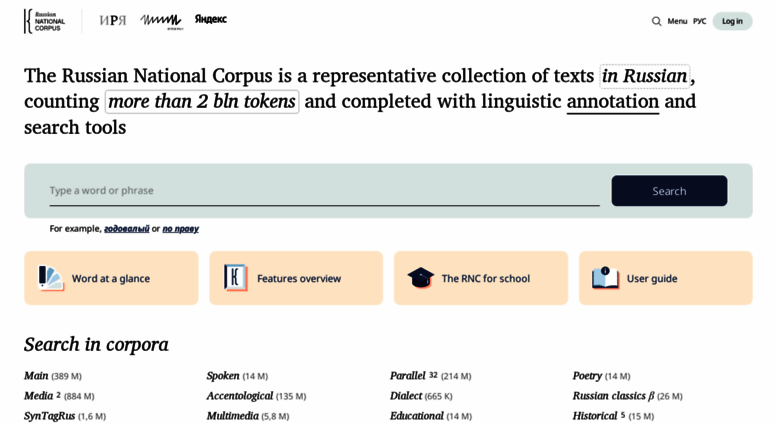The image size is (777, 423).
Task: Click the User guide open book icon
Action: coord(605,277)
